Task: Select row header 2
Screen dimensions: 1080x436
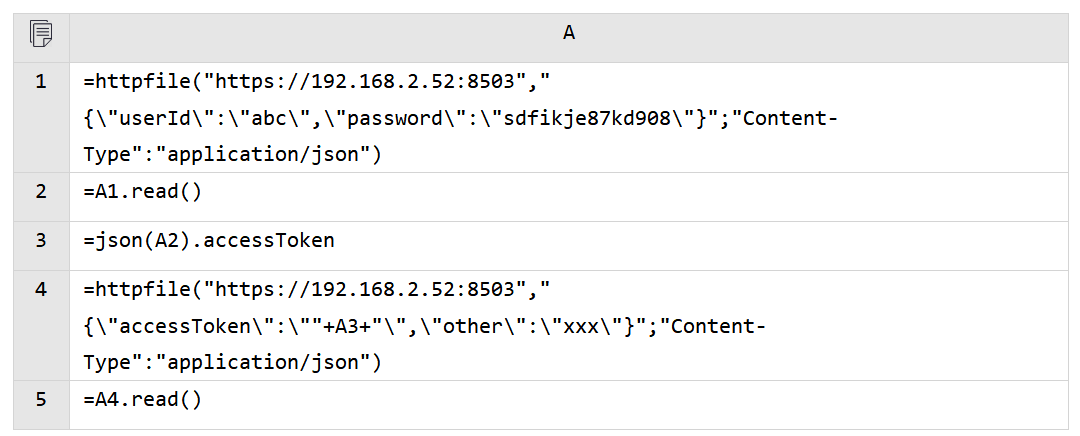Action: coord(41,191)
